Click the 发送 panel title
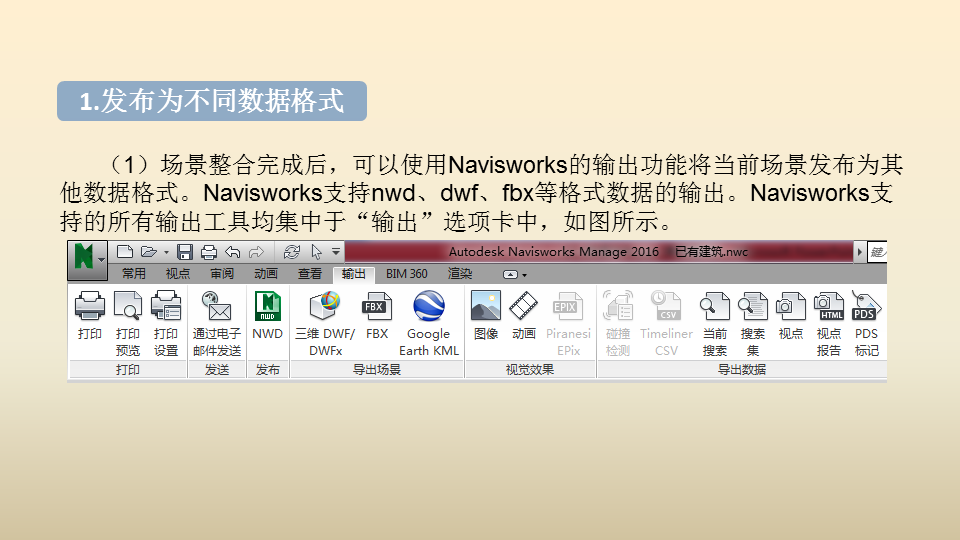Viewport: 960px width, 540px height. pyautogui.click(x=217, y=370)
